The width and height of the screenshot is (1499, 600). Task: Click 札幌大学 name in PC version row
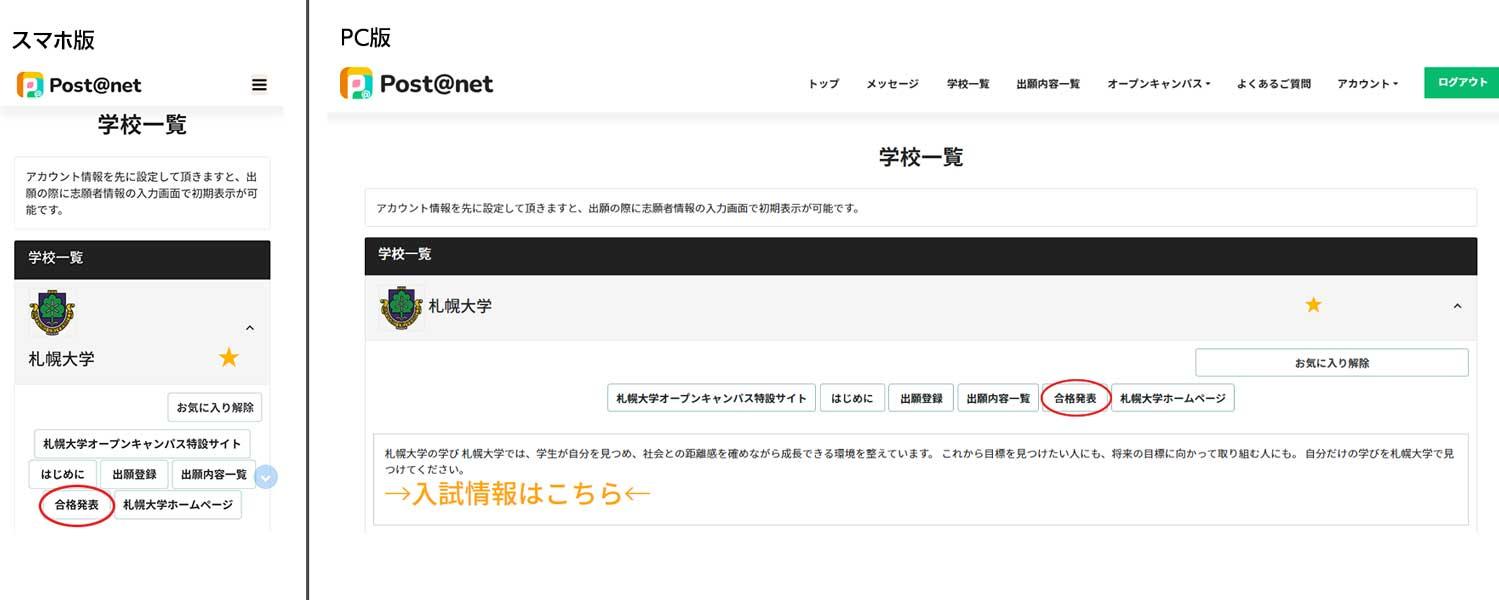click(x=460, y=306)
